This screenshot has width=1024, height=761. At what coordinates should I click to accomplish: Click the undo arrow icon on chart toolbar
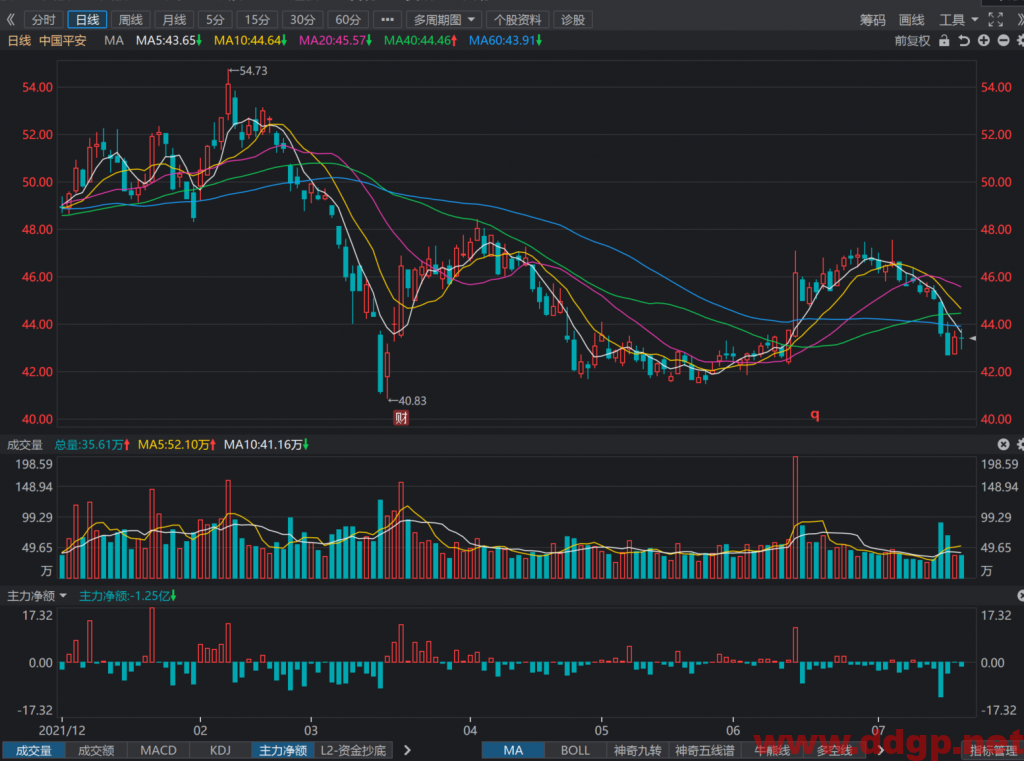pos(964,40)
